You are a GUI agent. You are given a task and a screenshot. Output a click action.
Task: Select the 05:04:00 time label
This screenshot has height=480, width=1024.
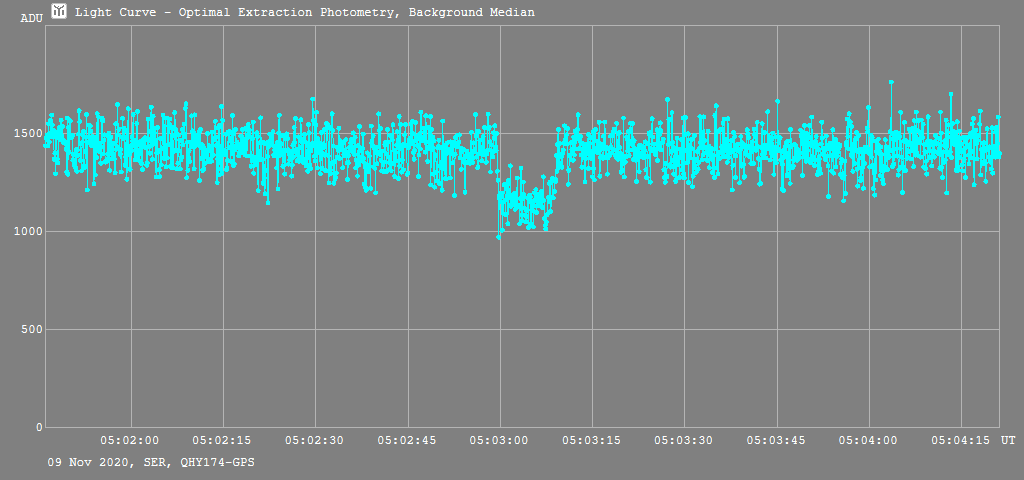coord(869,440)
